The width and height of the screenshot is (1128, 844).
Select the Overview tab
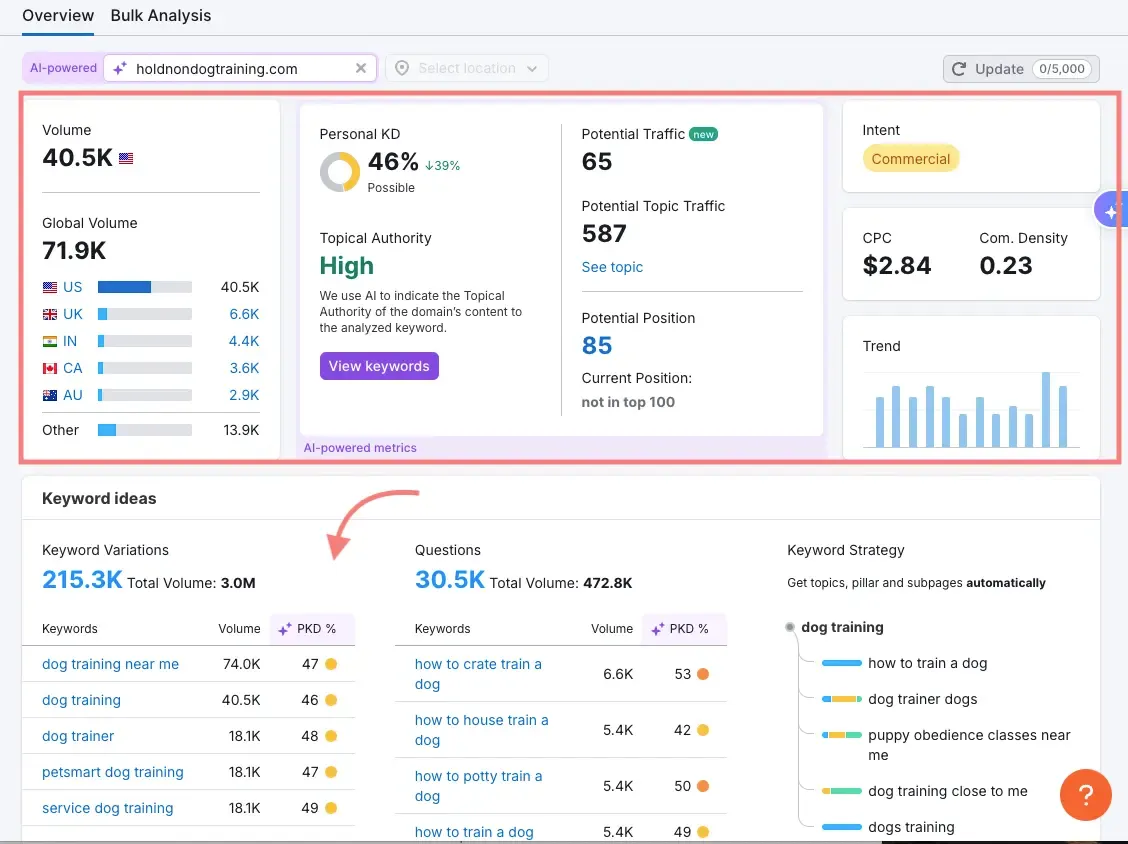[57, 16]
